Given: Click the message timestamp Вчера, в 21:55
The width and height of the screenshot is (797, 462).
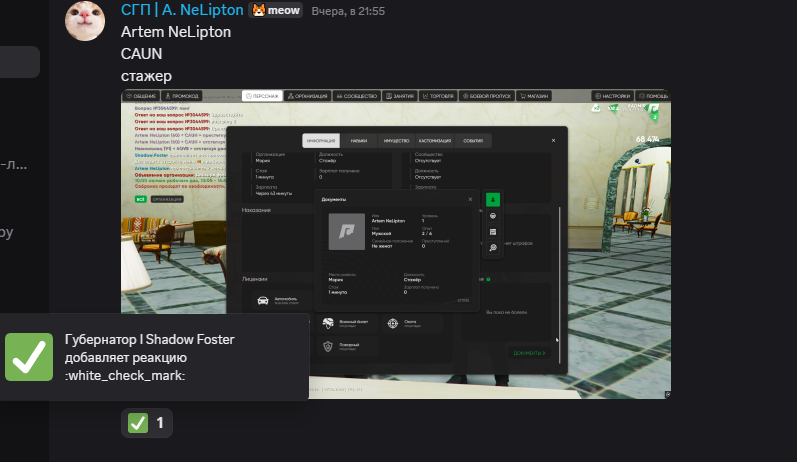Looking at the screenshot, I should pyautogui.click(x=348, y=11).
